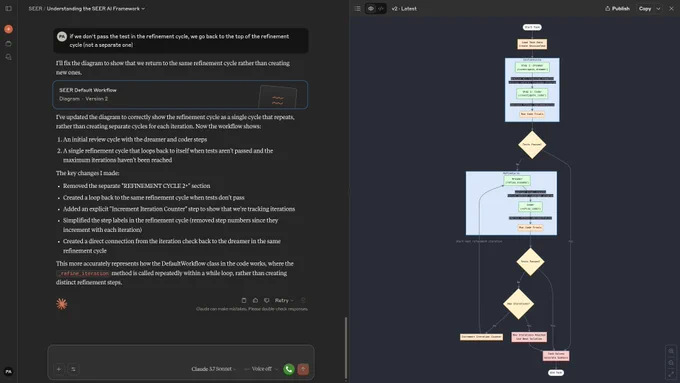The height and width of the screenshot is (383, 680).
Task: Click the Max Iterations decision diamond
Action: 518,304
